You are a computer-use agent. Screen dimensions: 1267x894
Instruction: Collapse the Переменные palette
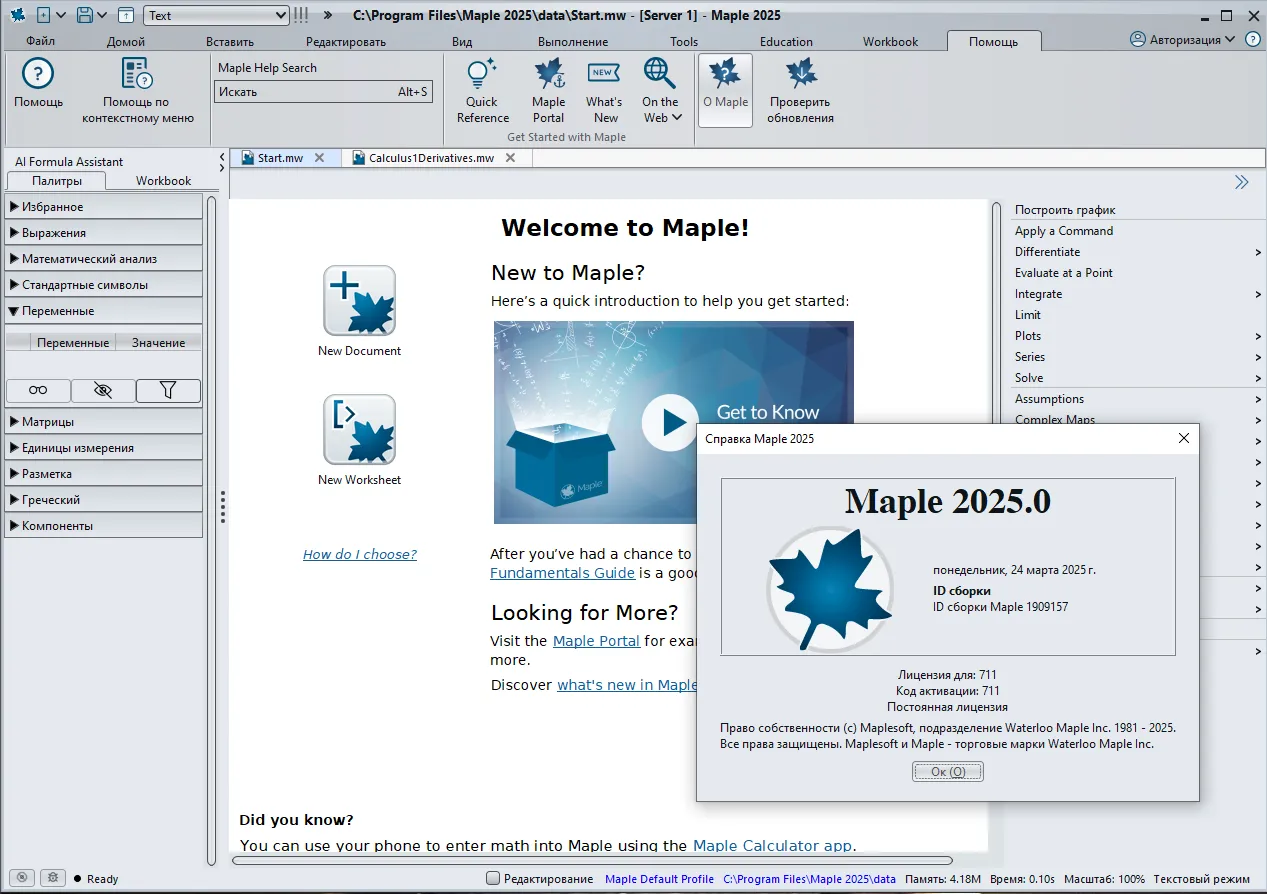point(104,311)
